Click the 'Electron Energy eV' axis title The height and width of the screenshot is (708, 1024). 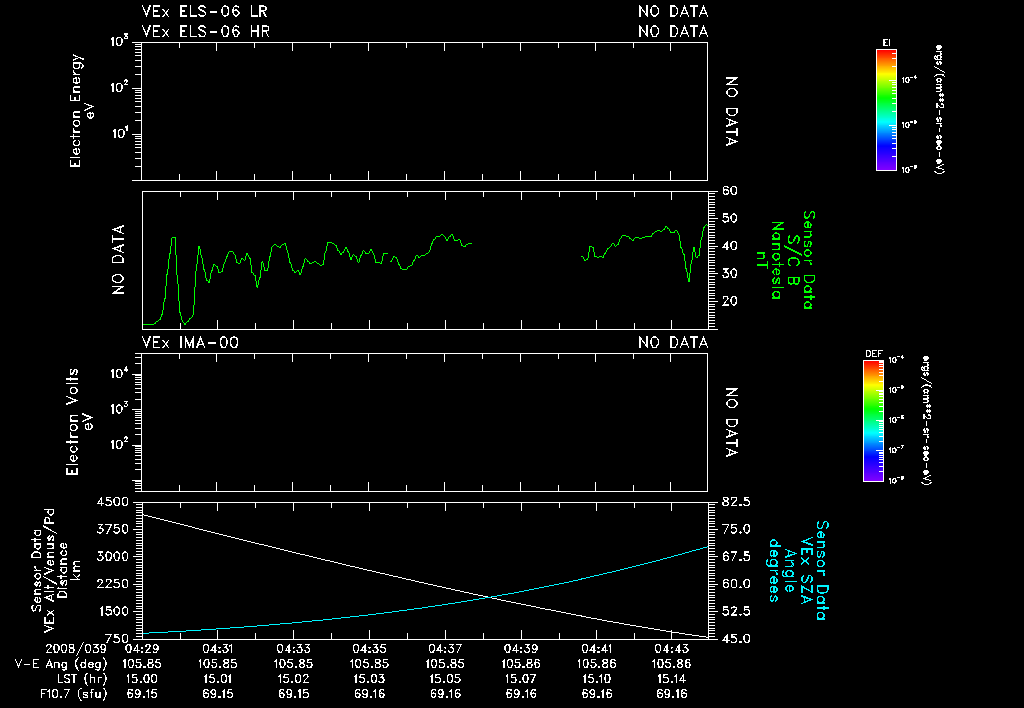tap(82, 111)
